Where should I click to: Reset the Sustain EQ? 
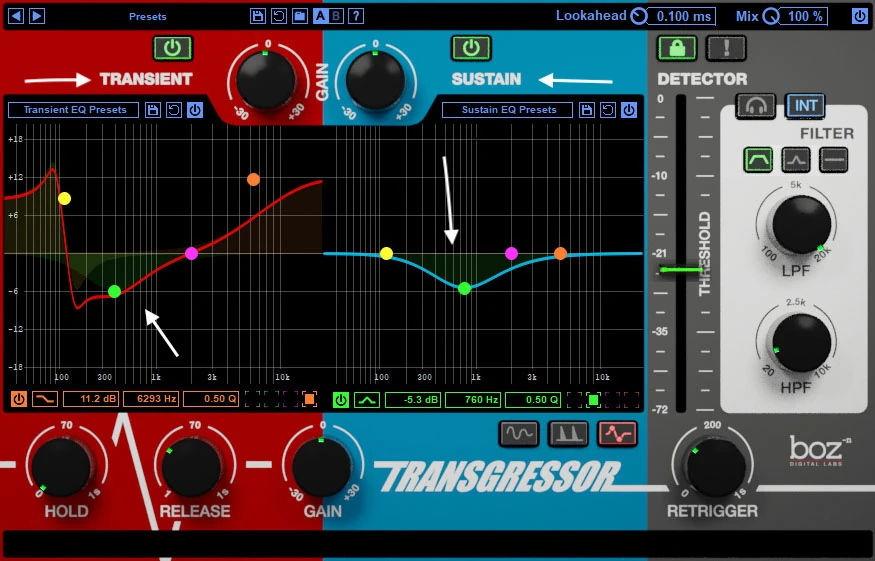608,109
